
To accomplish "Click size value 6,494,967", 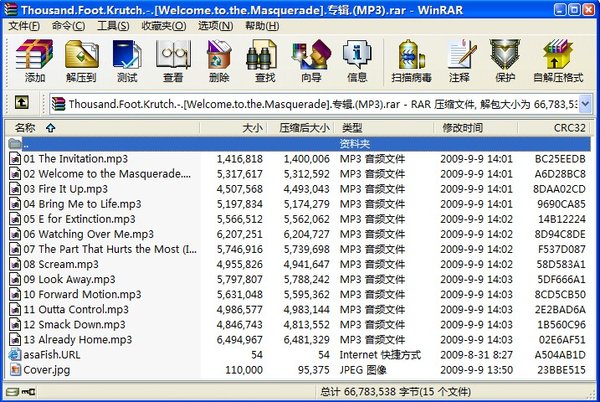I will [x=240, y=340].
